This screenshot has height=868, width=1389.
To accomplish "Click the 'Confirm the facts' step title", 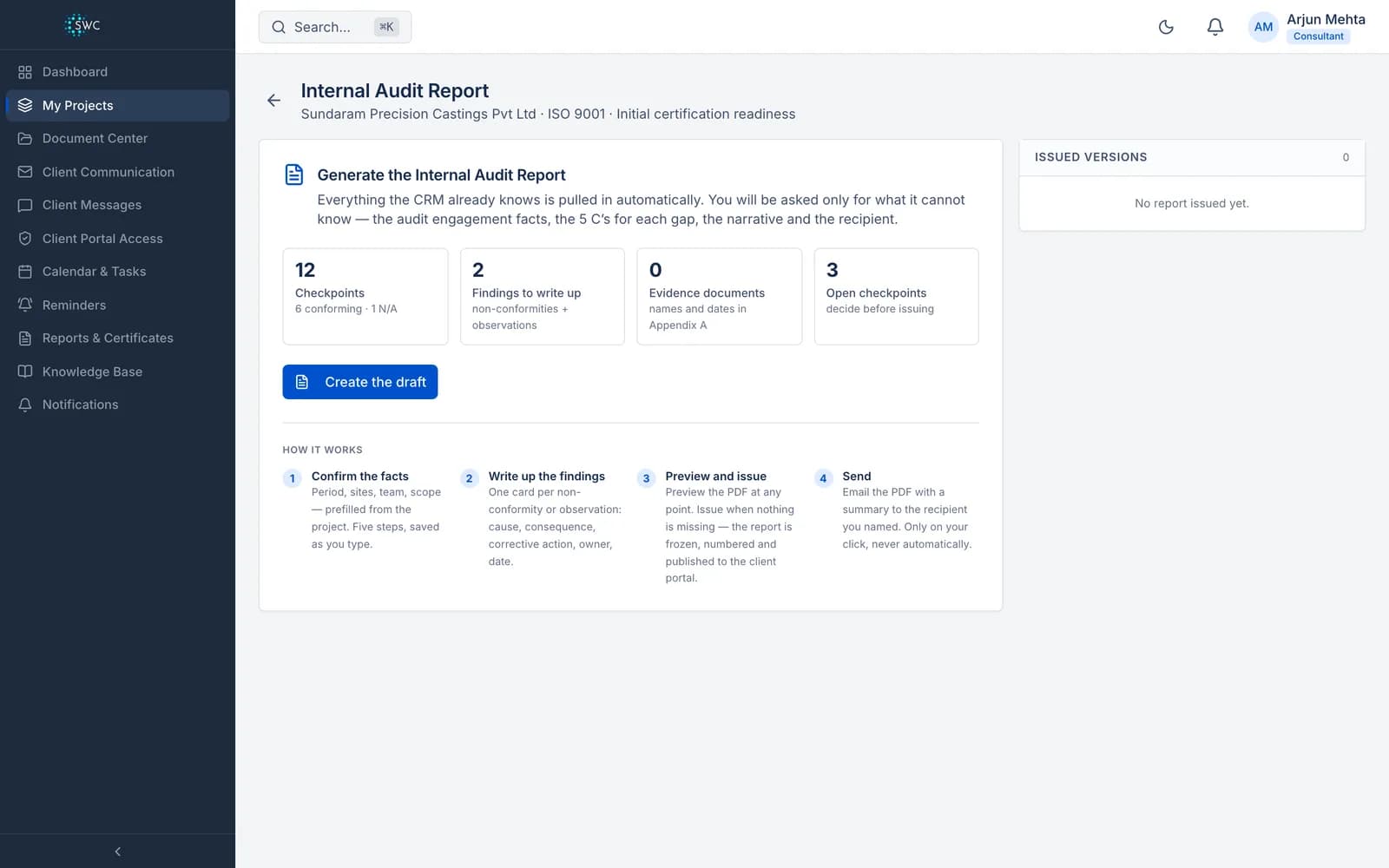I will coord(359,476).
